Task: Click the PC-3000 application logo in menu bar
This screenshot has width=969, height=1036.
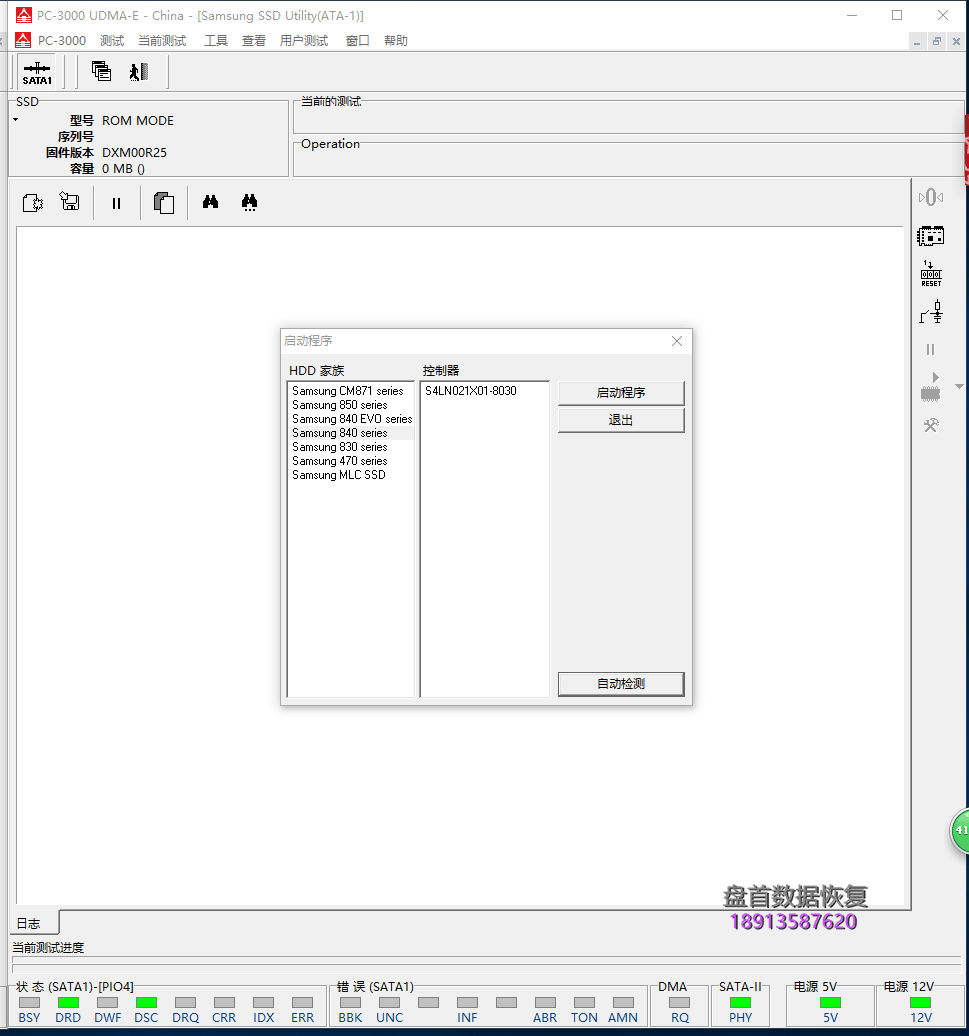Action: click(x=23, y=40)
